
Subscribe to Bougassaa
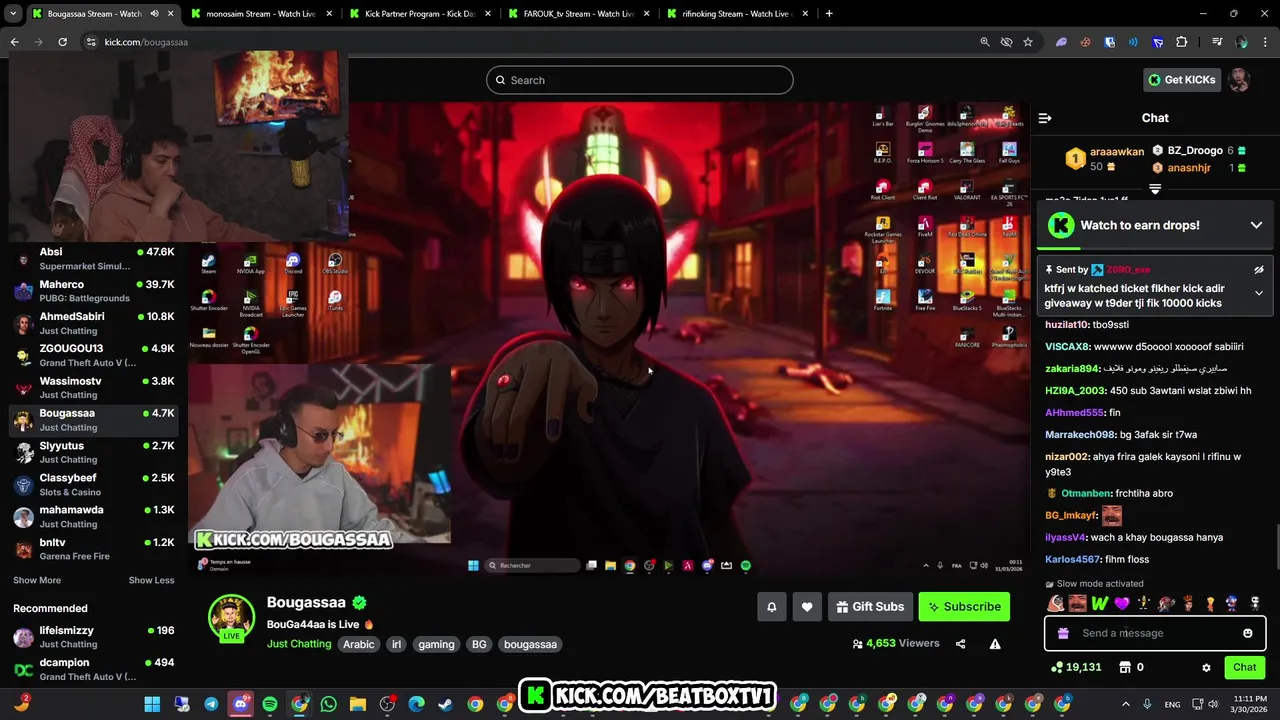[x=964, y=607]
